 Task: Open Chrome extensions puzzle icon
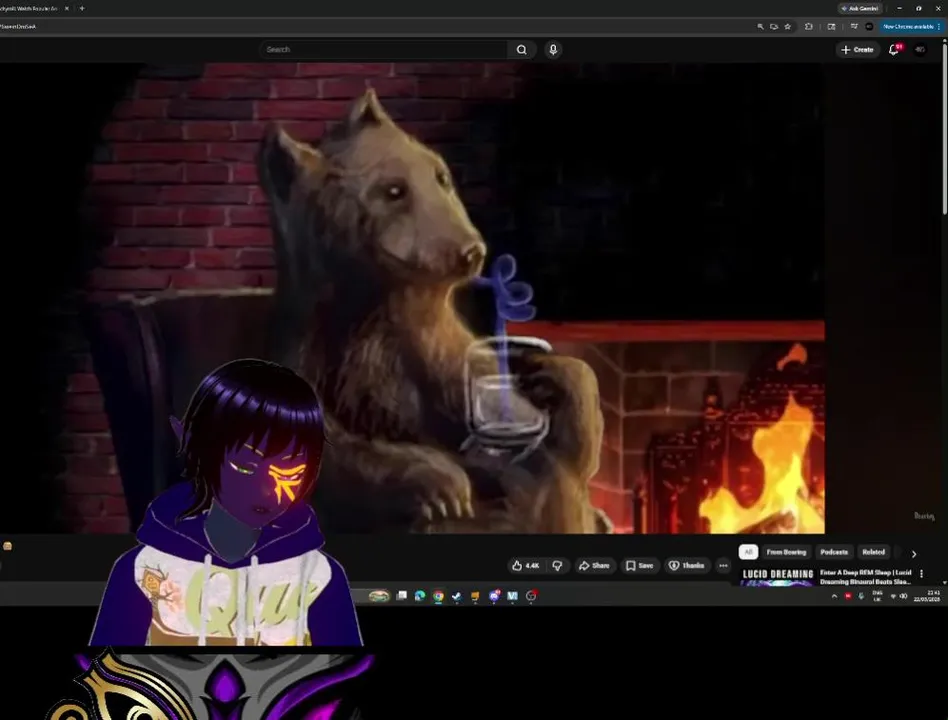[808, 27]
